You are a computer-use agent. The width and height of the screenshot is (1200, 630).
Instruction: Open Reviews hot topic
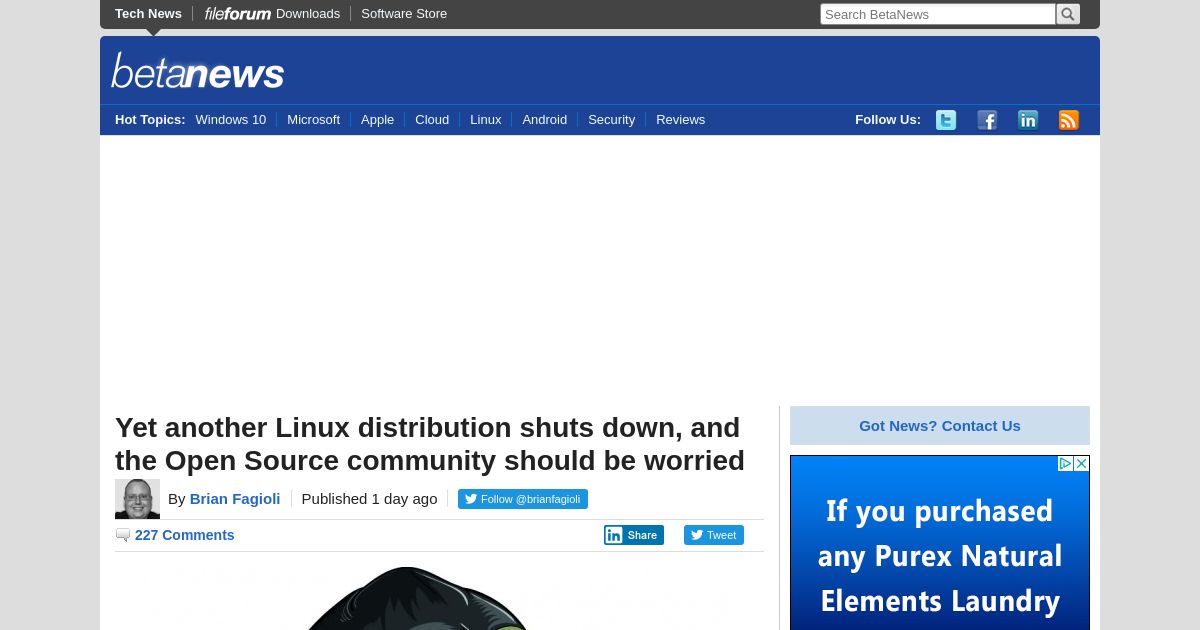pyautogui.click(x=680, y=120)
